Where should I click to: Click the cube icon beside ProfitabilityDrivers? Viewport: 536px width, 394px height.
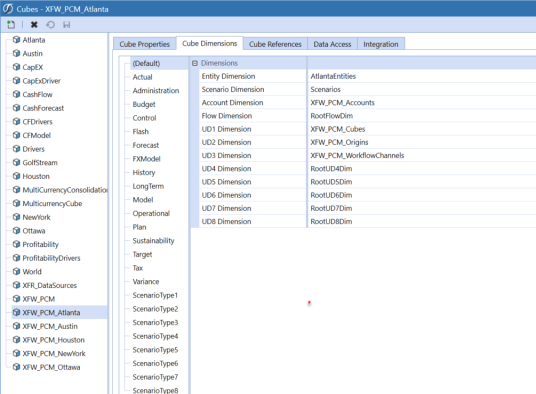point(16,258)
